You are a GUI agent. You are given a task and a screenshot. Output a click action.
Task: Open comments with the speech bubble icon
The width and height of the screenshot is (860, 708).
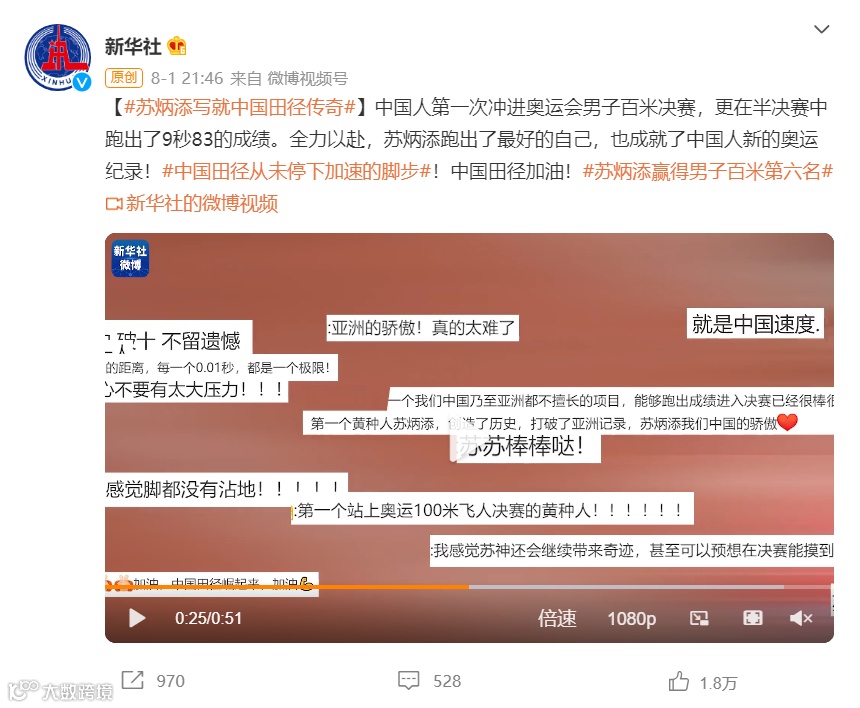pyautogui.click(x=409, y=681)
